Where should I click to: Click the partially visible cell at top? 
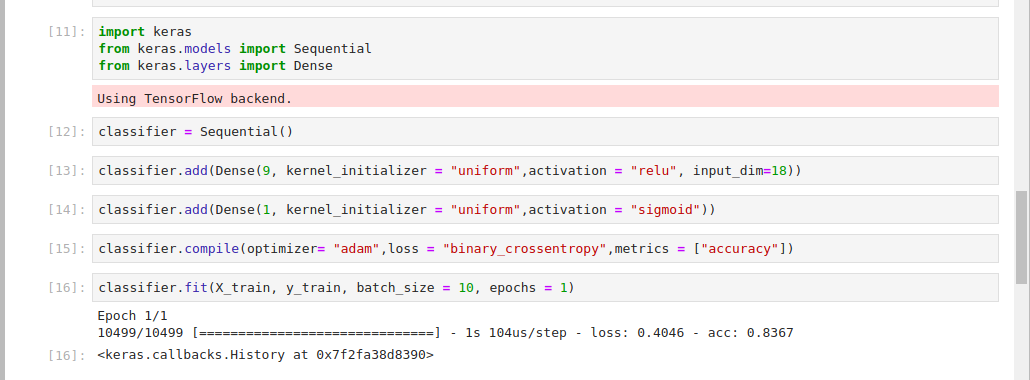(x=545, y=3)
